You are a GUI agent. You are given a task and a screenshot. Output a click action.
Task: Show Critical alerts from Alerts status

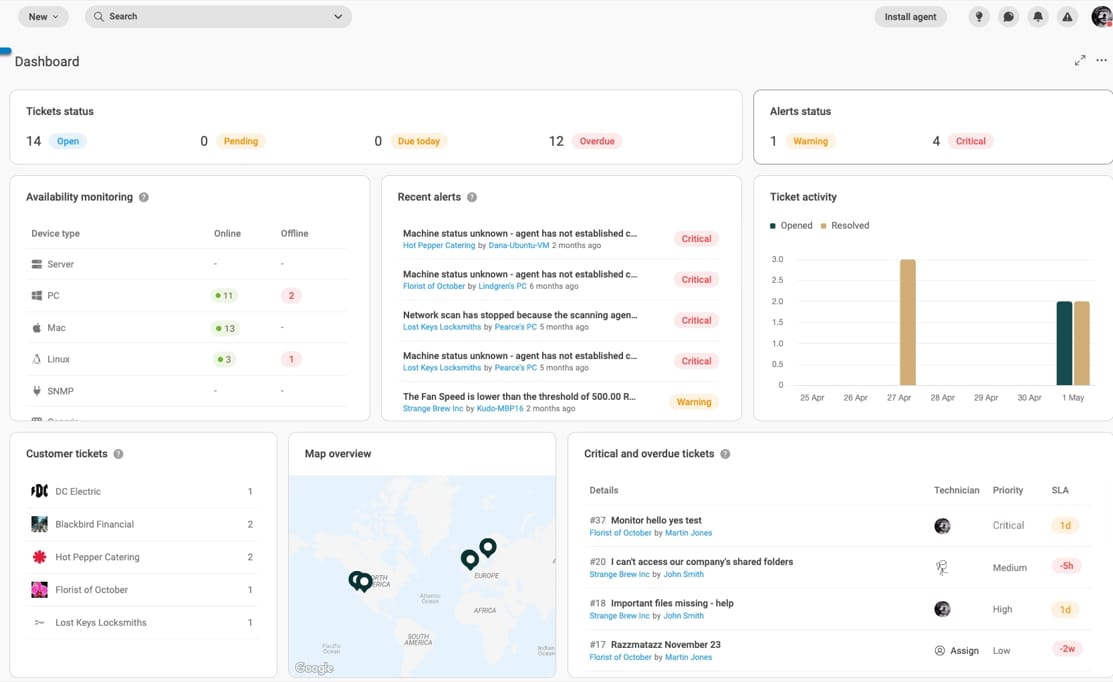tap(970, 141)
